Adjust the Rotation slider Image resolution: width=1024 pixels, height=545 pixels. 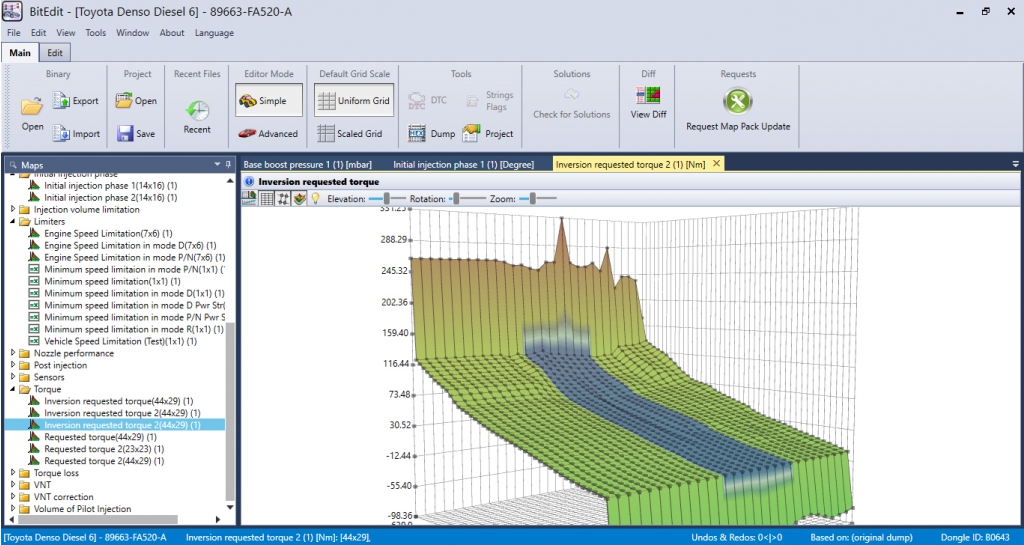tap(468, 198)
